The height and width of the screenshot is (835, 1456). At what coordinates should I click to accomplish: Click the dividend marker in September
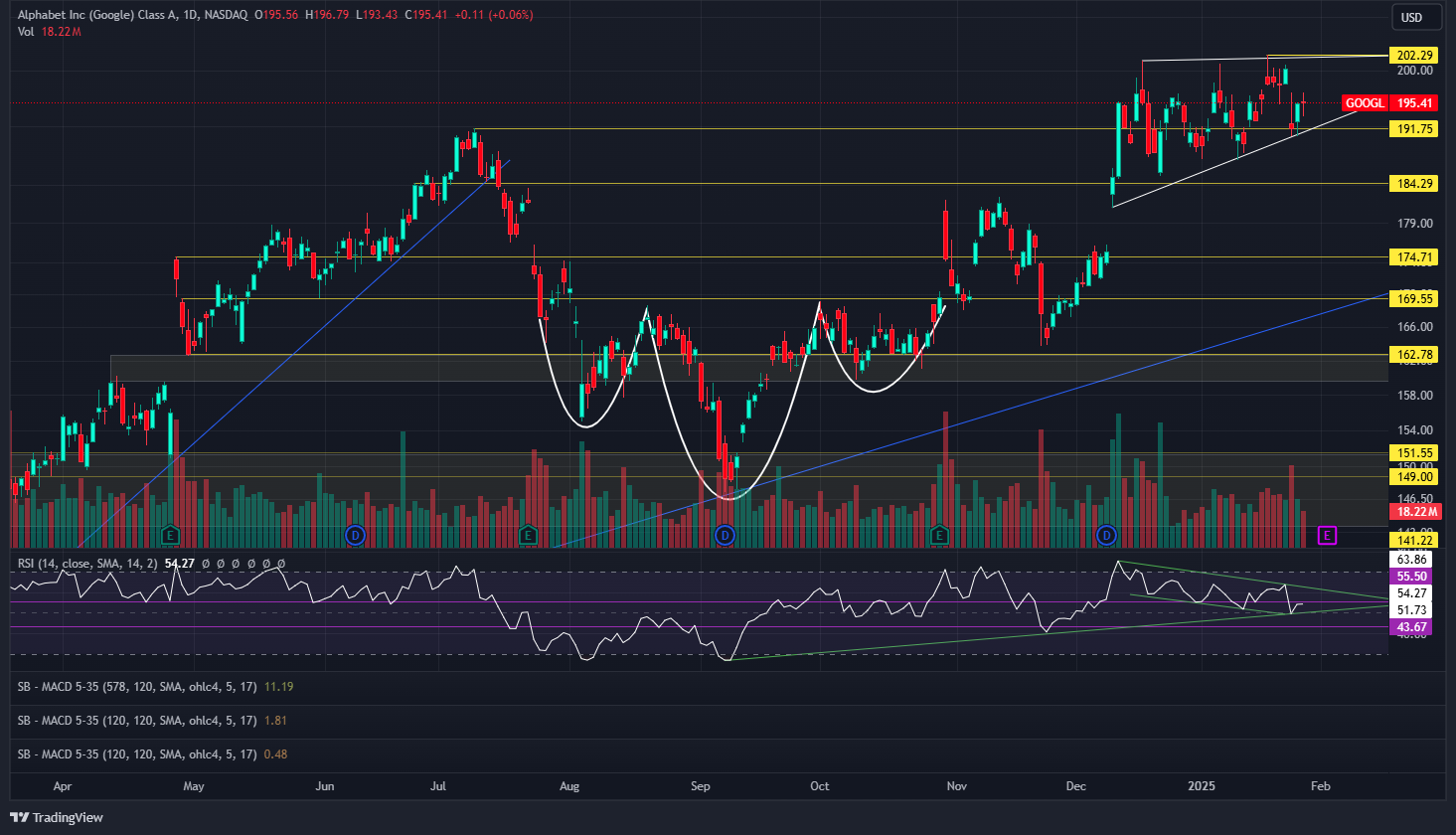725,536
